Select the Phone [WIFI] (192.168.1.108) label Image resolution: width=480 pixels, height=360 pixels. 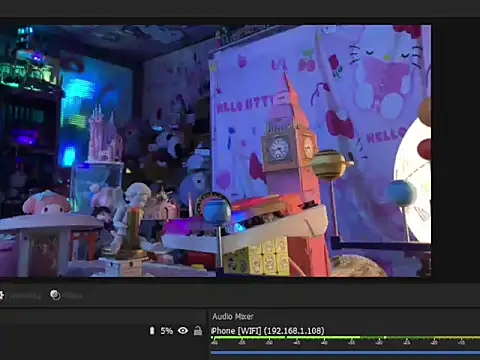coord(267,331)
